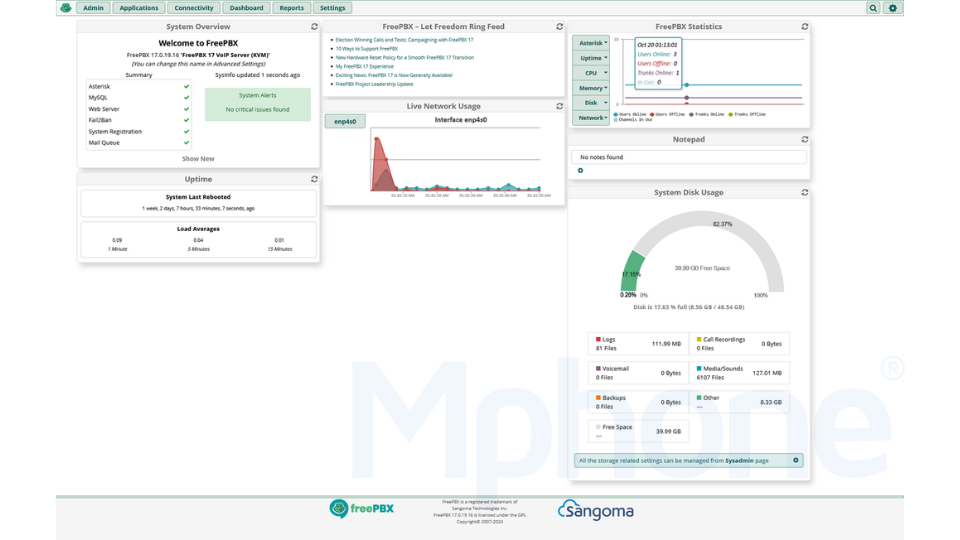
Task: Click the green disk usage gauge segment
Action: tap(631, 271)
